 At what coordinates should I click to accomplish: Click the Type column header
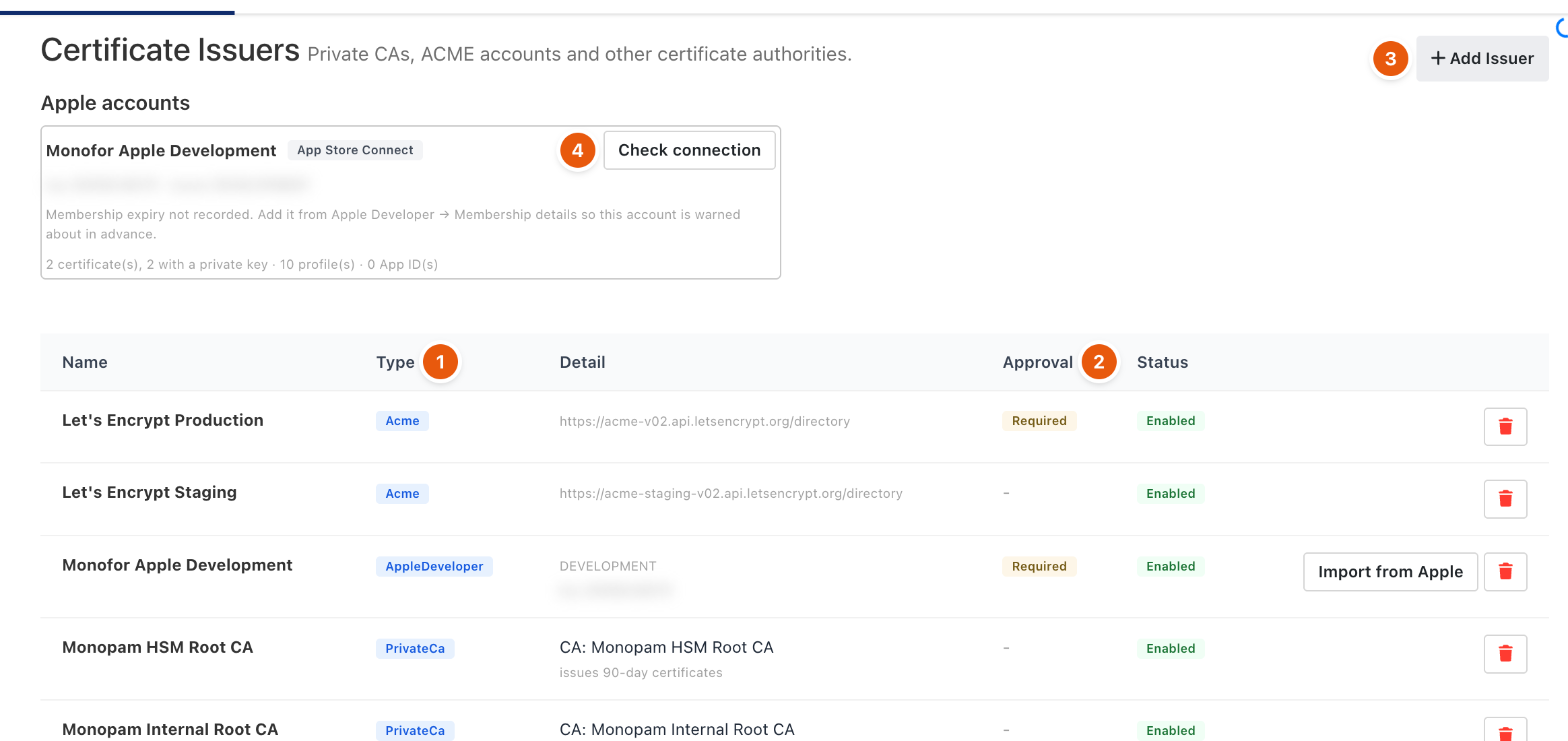pos(395,362)
